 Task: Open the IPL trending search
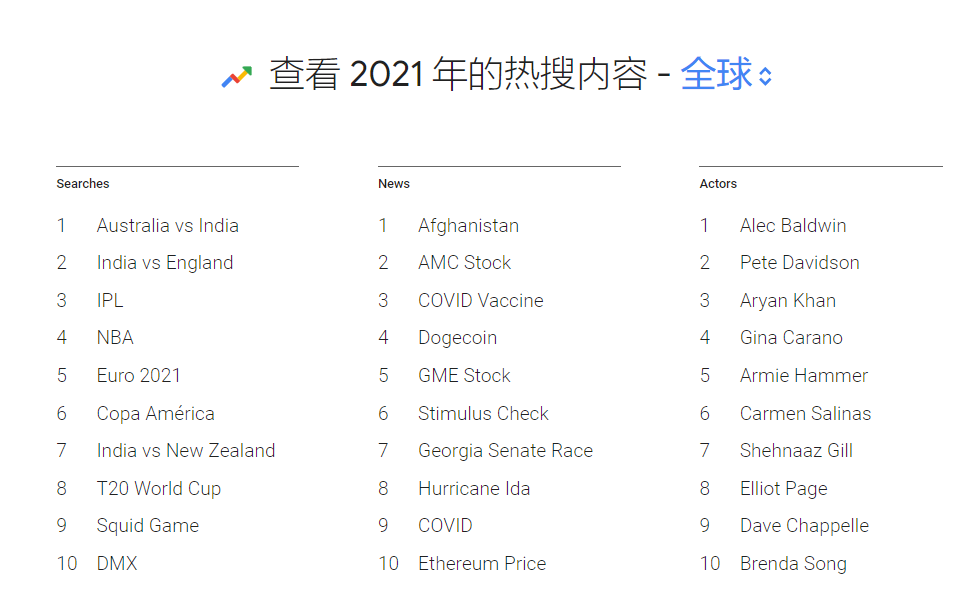110,301
